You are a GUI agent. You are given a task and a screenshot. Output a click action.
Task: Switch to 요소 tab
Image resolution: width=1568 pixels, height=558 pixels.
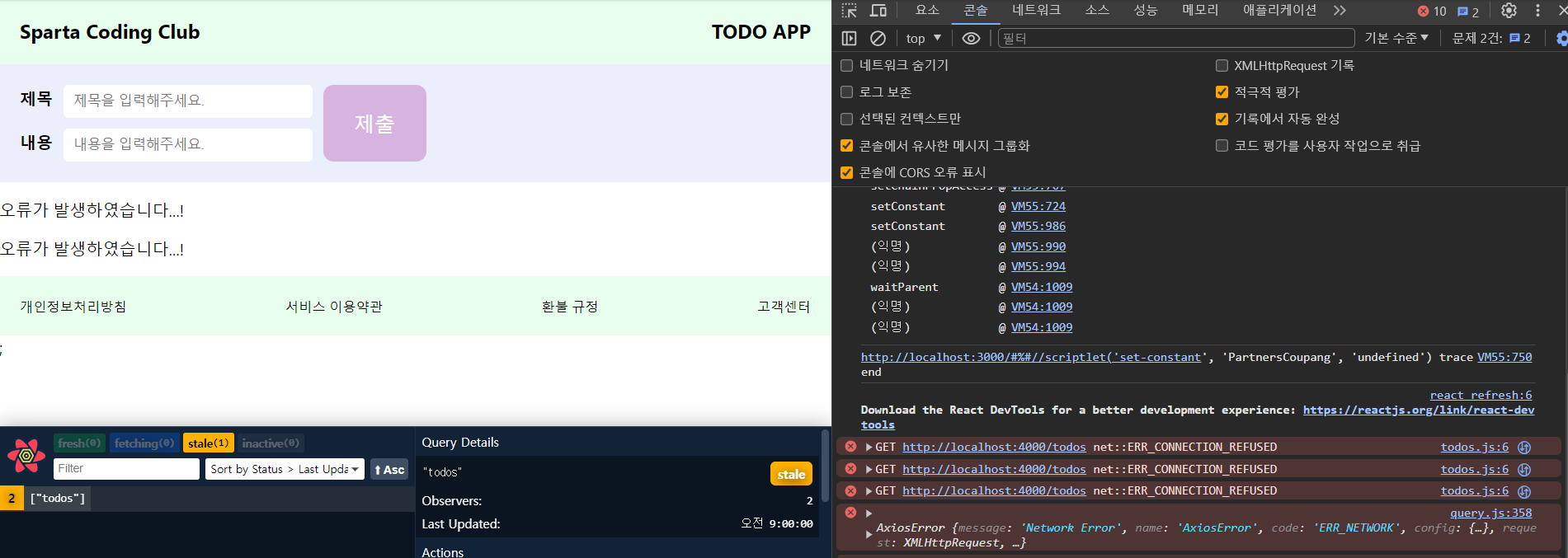[927, 10]
